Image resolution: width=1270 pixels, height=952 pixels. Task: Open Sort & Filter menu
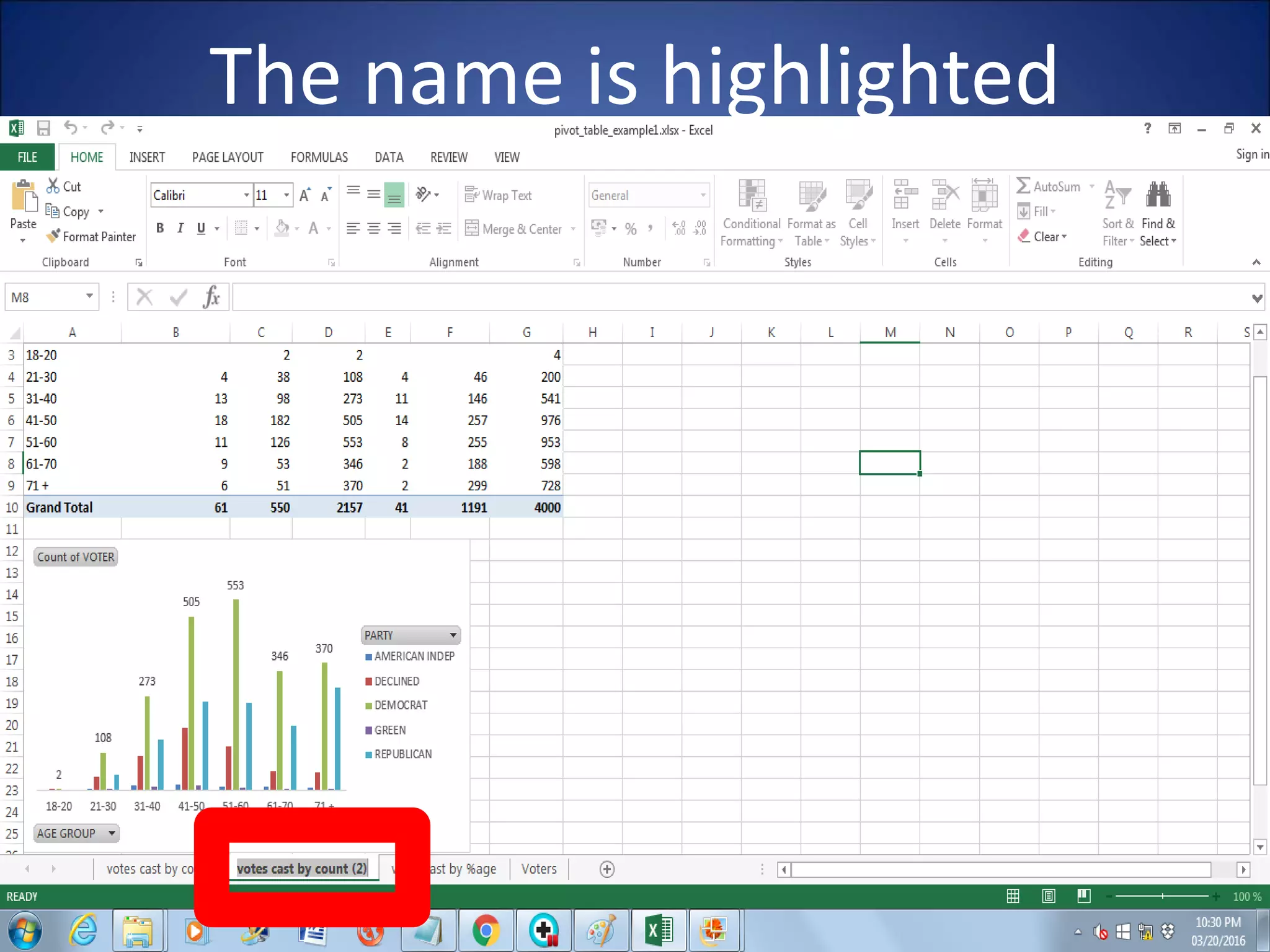coord(1118,214)
